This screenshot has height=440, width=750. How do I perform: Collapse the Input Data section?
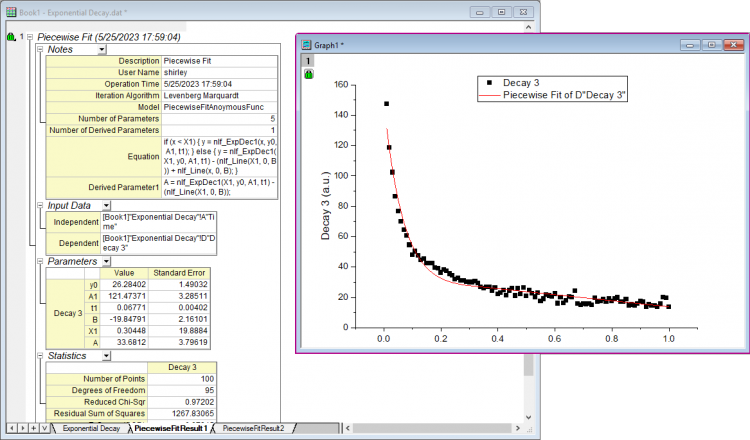41,205
